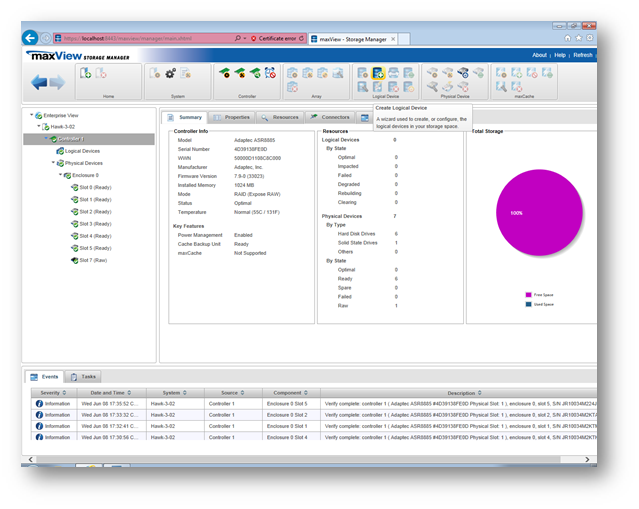Screen dimensions: 639x509
Task: Collapse the Enterprise View tree node
Action: click(32, 115)
